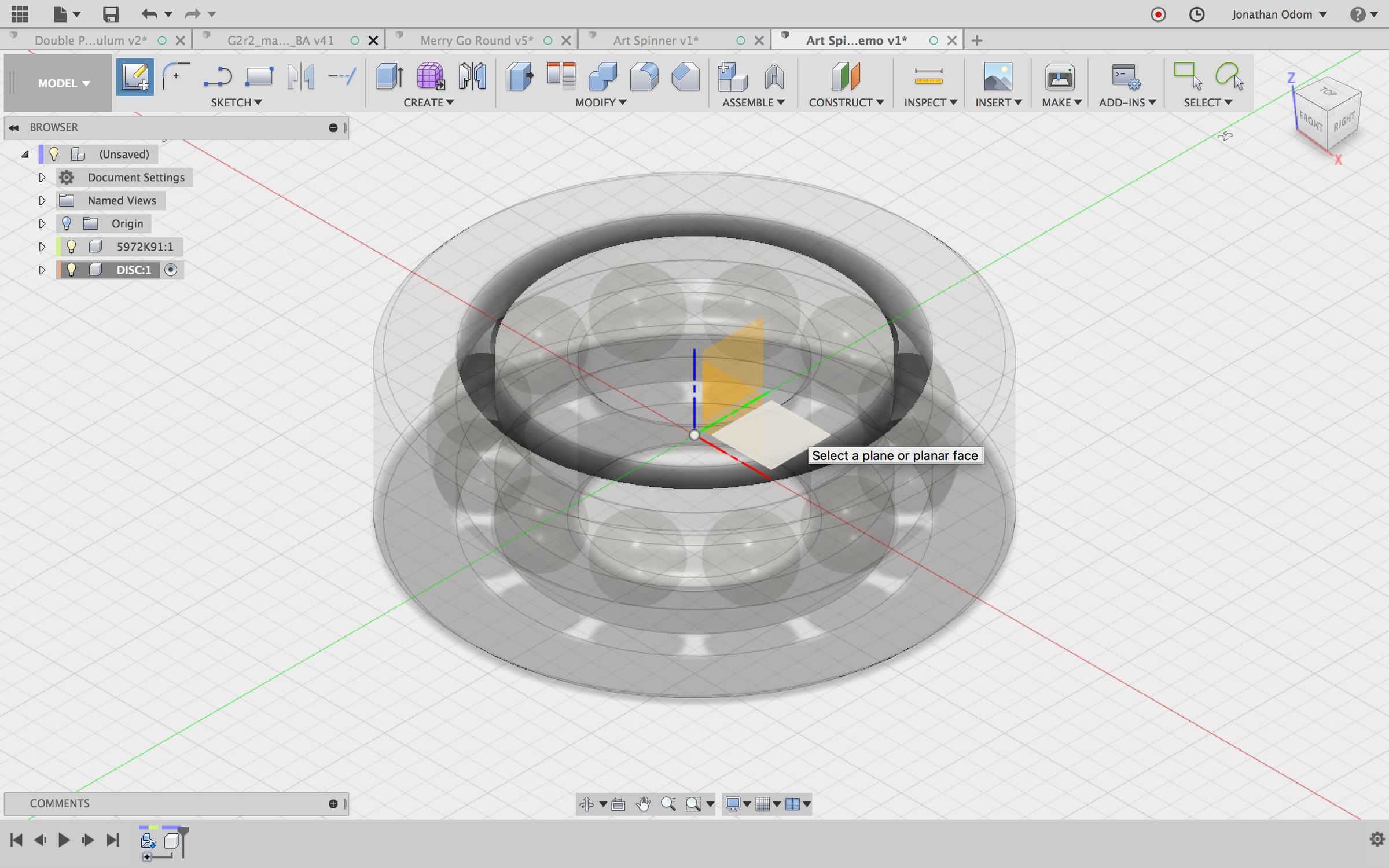Viewport: 1389px width, 868px height.
Task: Click the save disk icon
Action: point(110,14)
